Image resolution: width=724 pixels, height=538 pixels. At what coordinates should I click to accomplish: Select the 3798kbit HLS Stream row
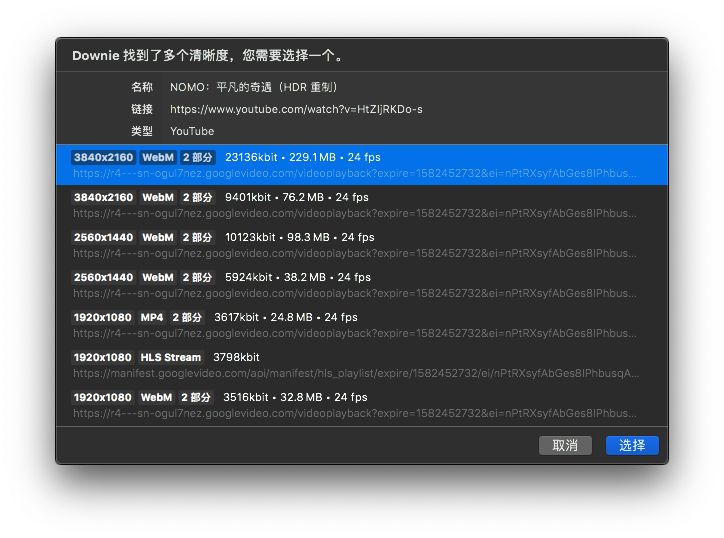(x=362, y=365)
